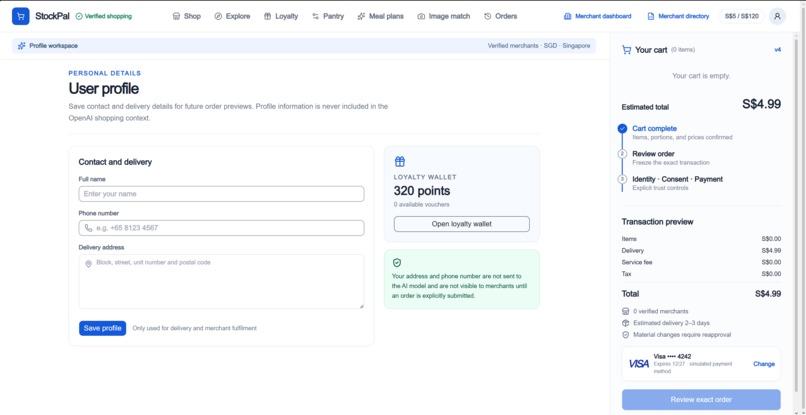
Task: Click the 'Your cart is empty.' message
Action: pos(701,76)
